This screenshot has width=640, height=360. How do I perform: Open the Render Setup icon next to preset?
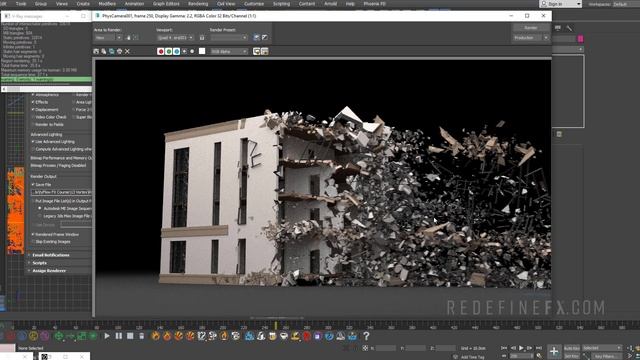(x=256, y=38)
